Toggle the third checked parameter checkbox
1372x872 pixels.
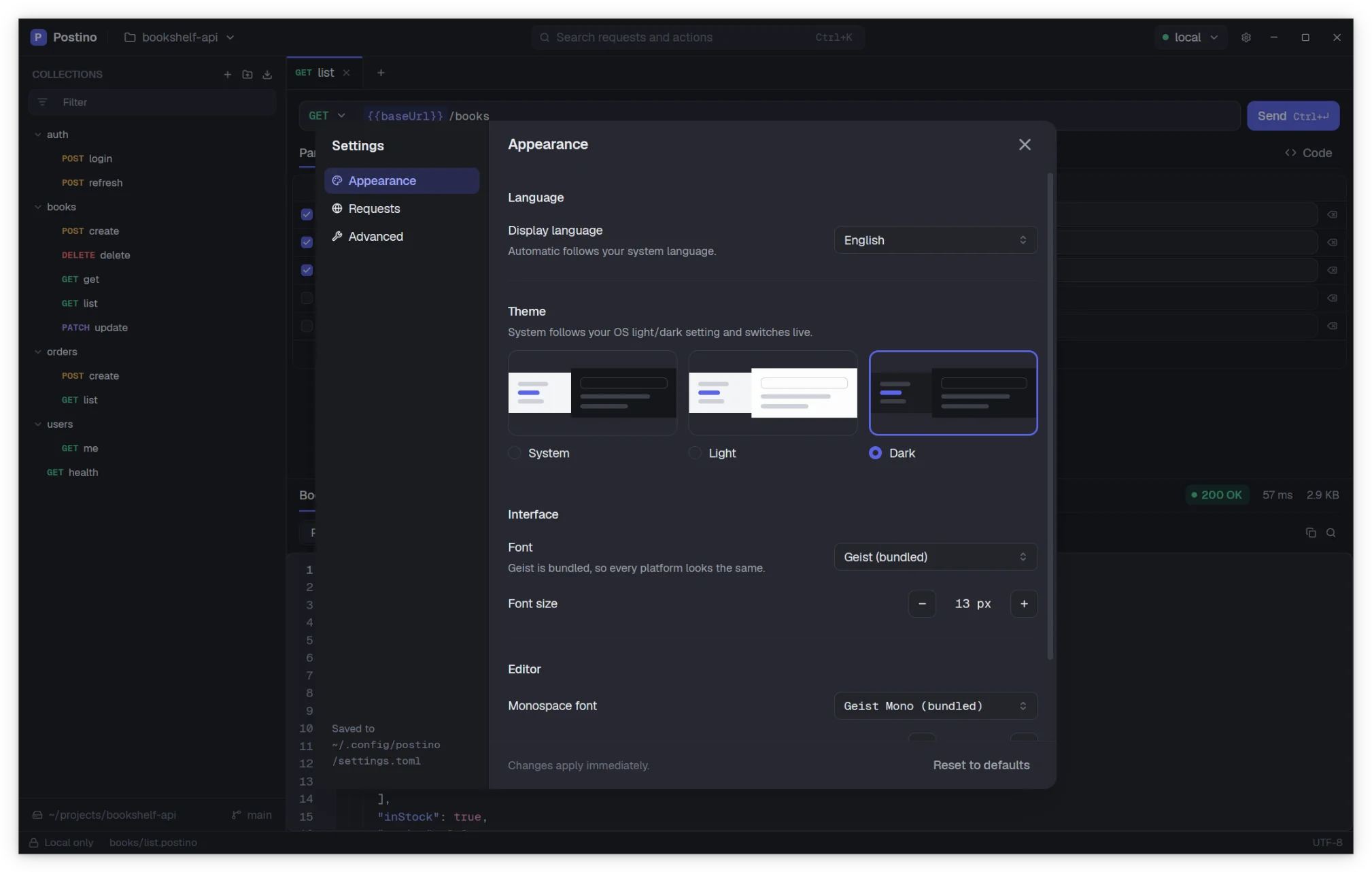click(307, 270)
